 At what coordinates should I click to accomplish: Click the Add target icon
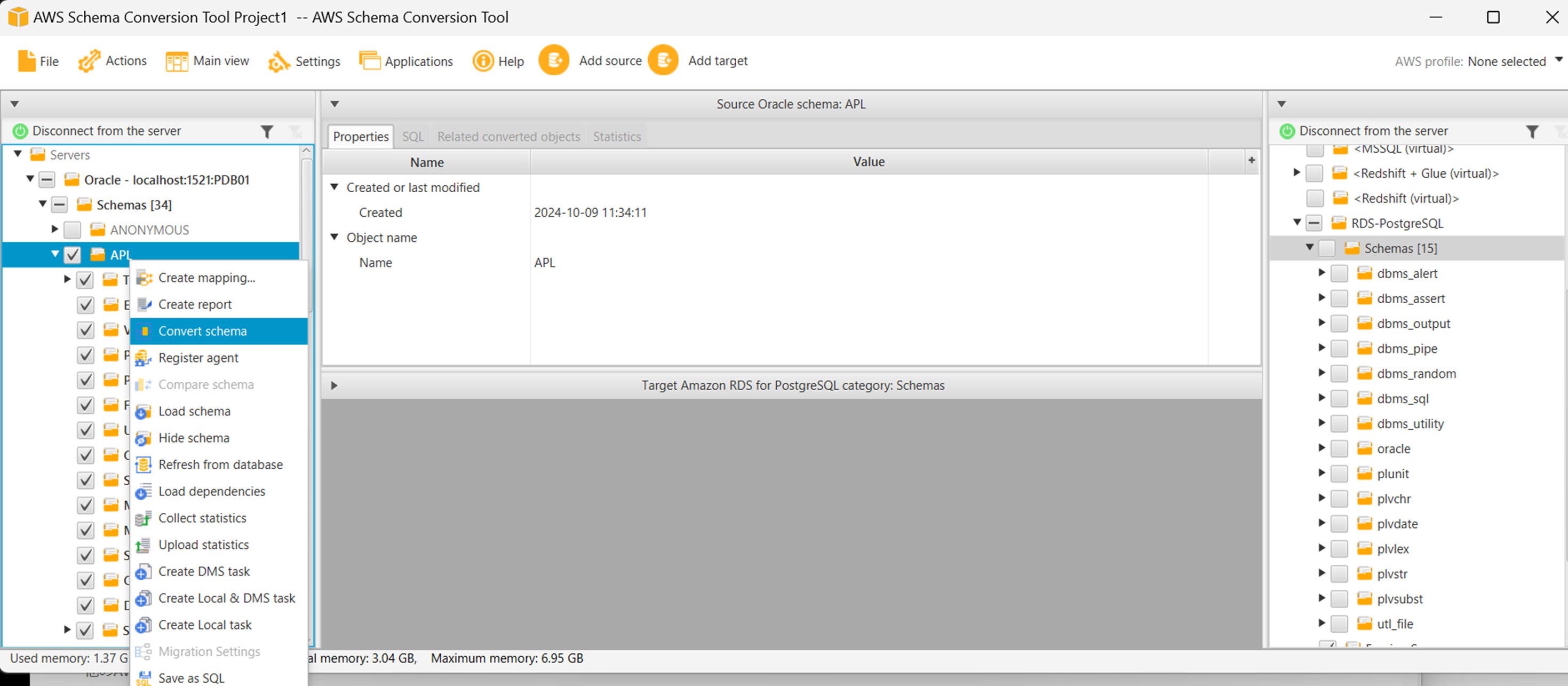coord(663,60)
